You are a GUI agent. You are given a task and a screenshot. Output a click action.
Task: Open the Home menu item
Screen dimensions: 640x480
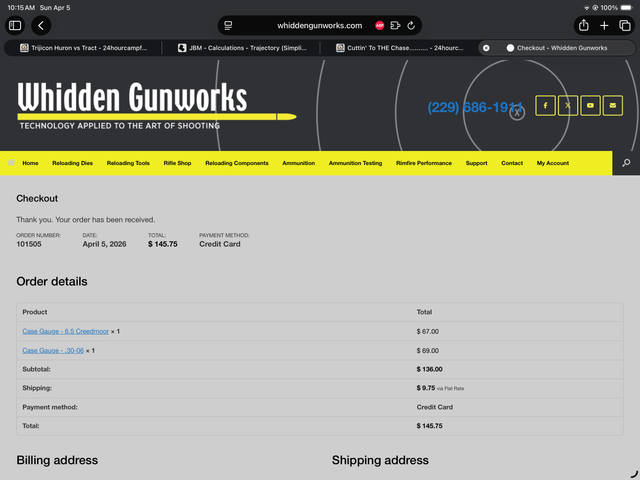tap(30, 163)
